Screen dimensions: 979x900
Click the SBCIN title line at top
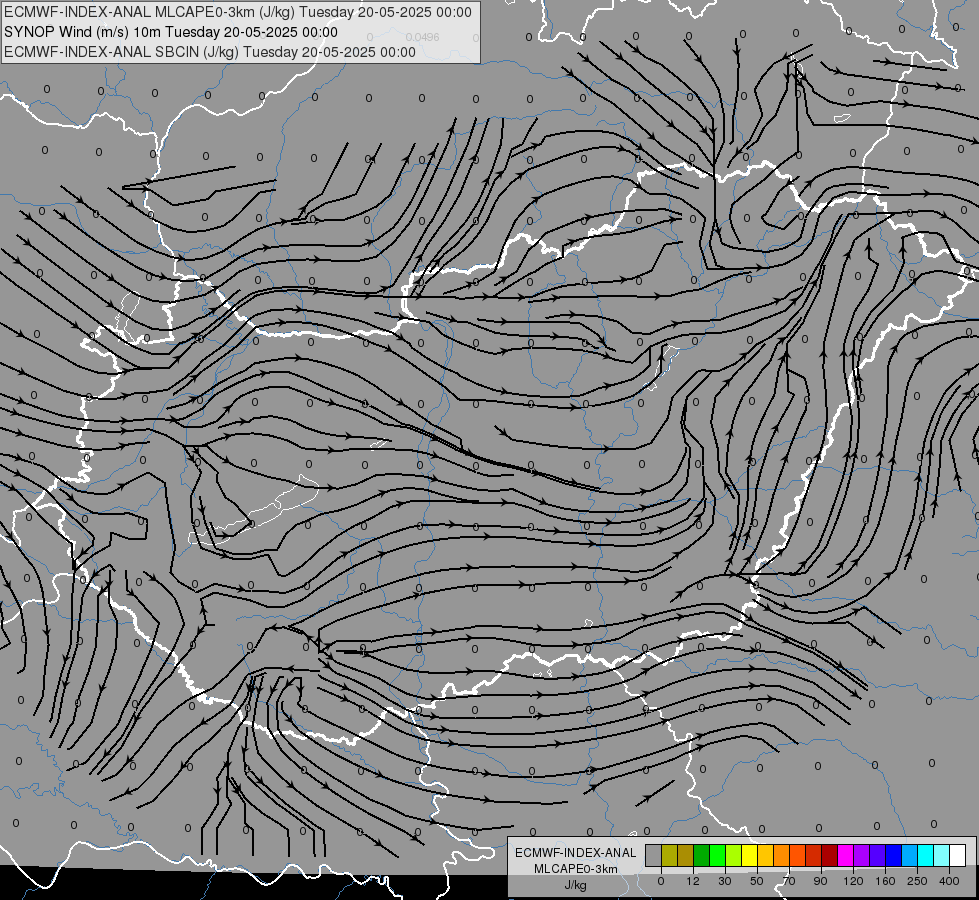coord(210,52)
